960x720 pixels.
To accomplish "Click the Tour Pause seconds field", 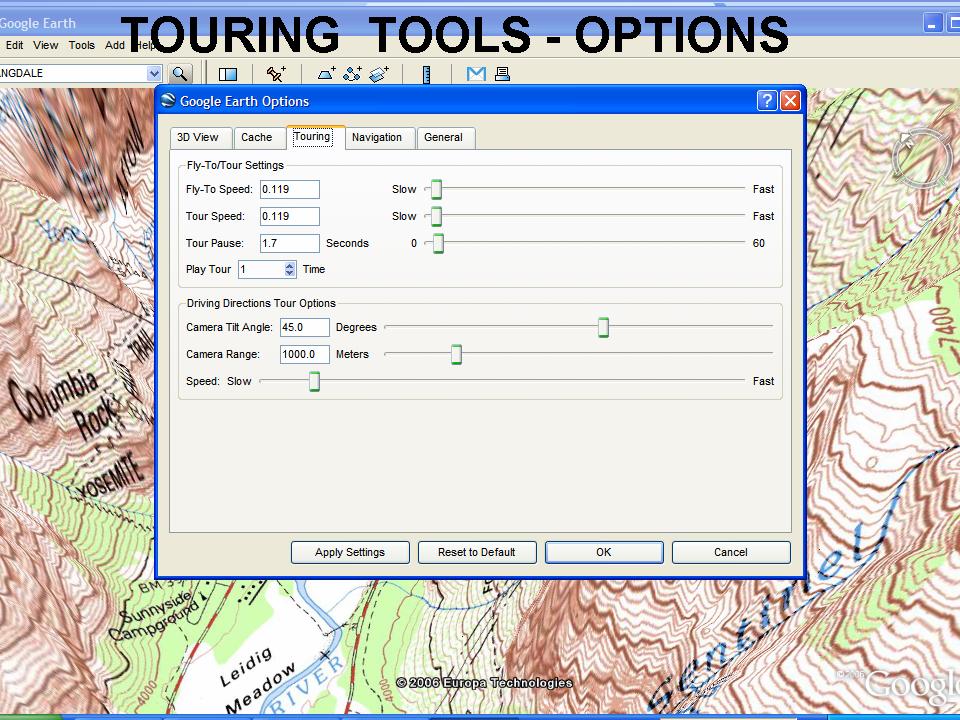I will (290, 244).
